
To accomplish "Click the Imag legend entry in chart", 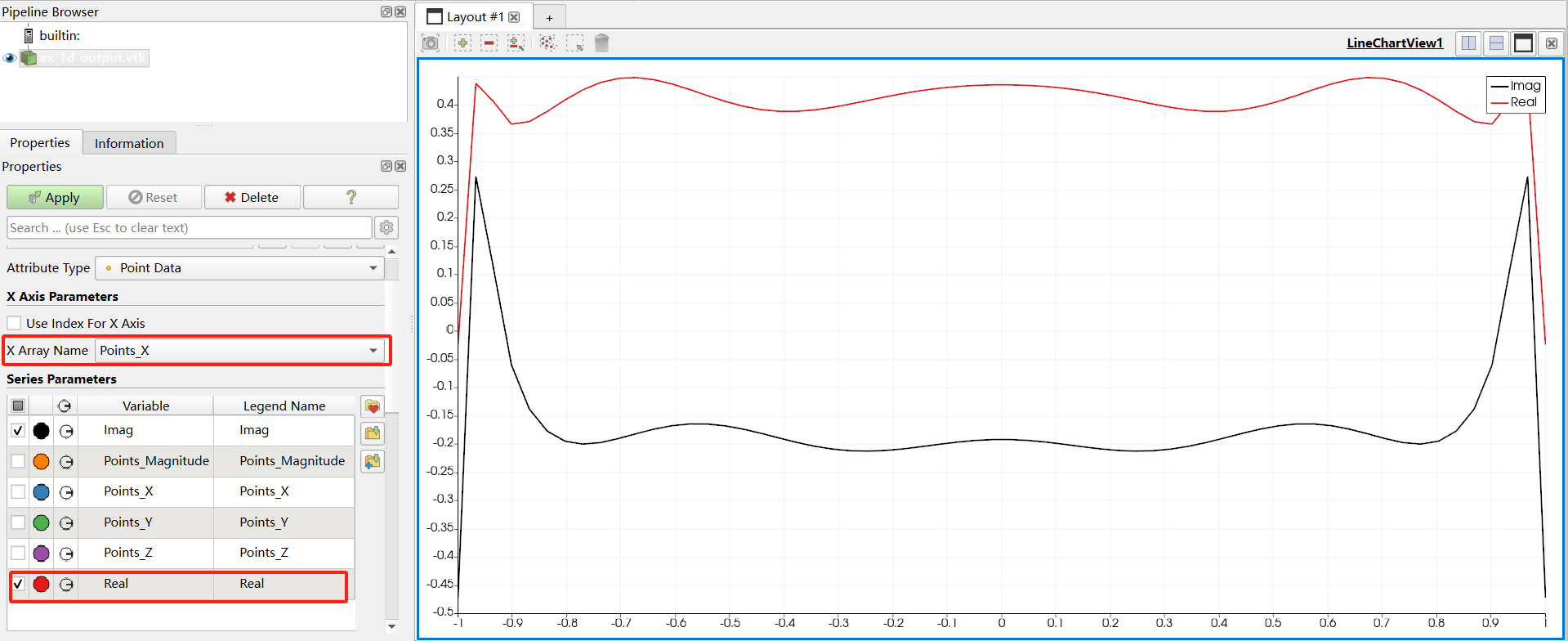I will tap(1516, 86).
